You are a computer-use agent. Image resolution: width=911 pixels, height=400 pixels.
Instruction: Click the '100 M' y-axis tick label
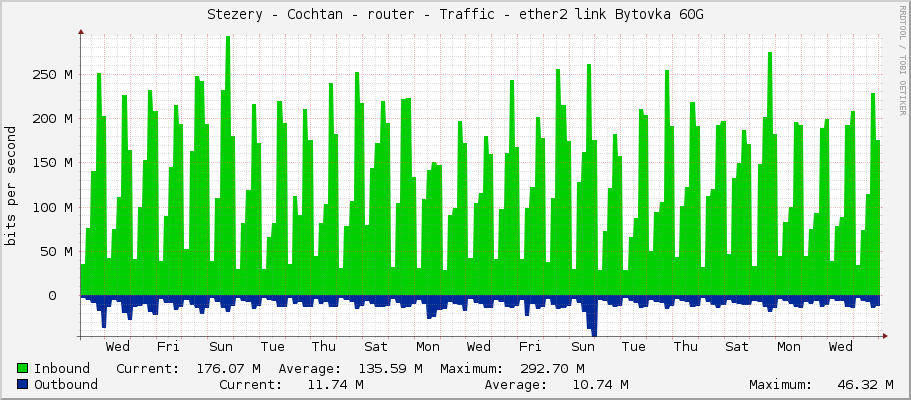click(52, 207)
